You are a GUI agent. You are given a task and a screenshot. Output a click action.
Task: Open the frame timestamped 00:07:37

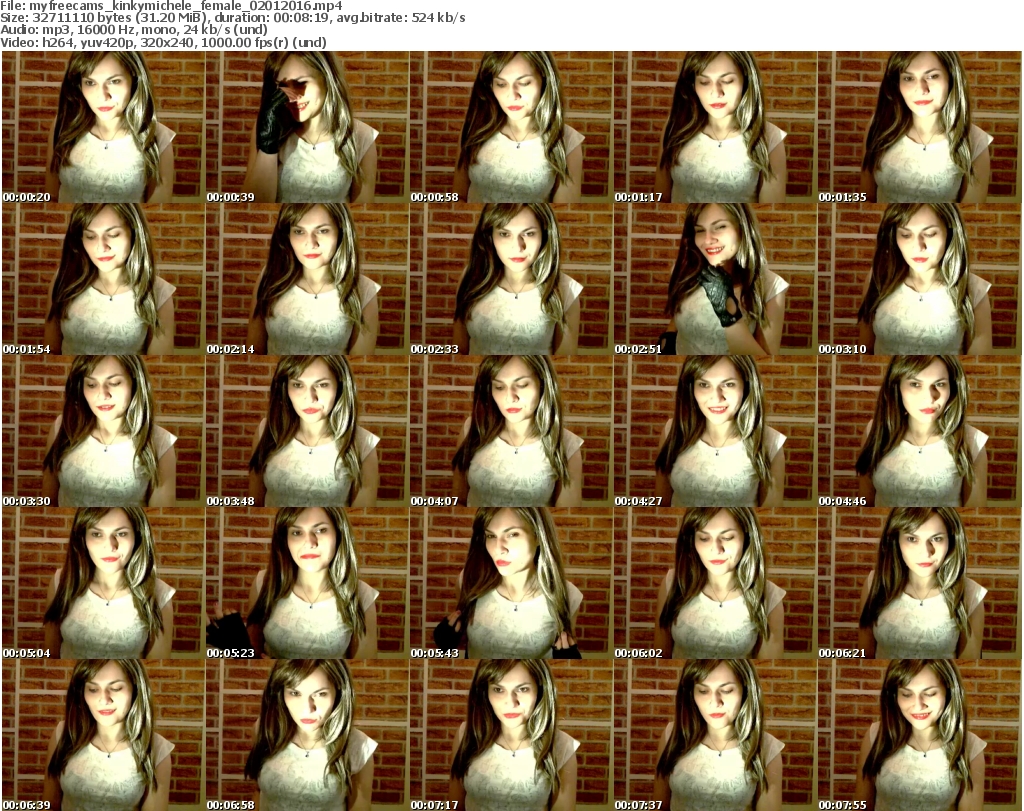coord(715,735)
